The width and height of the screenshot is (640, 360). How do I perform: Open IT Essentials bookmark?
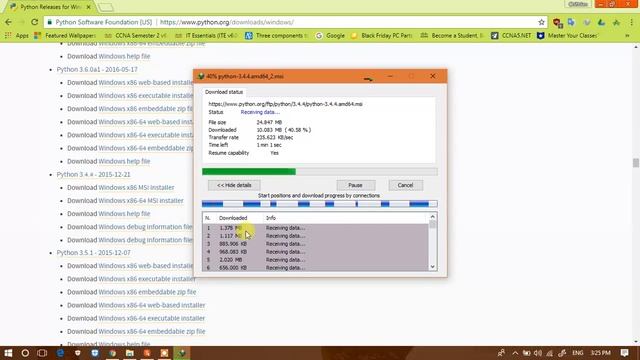(207, 36)
